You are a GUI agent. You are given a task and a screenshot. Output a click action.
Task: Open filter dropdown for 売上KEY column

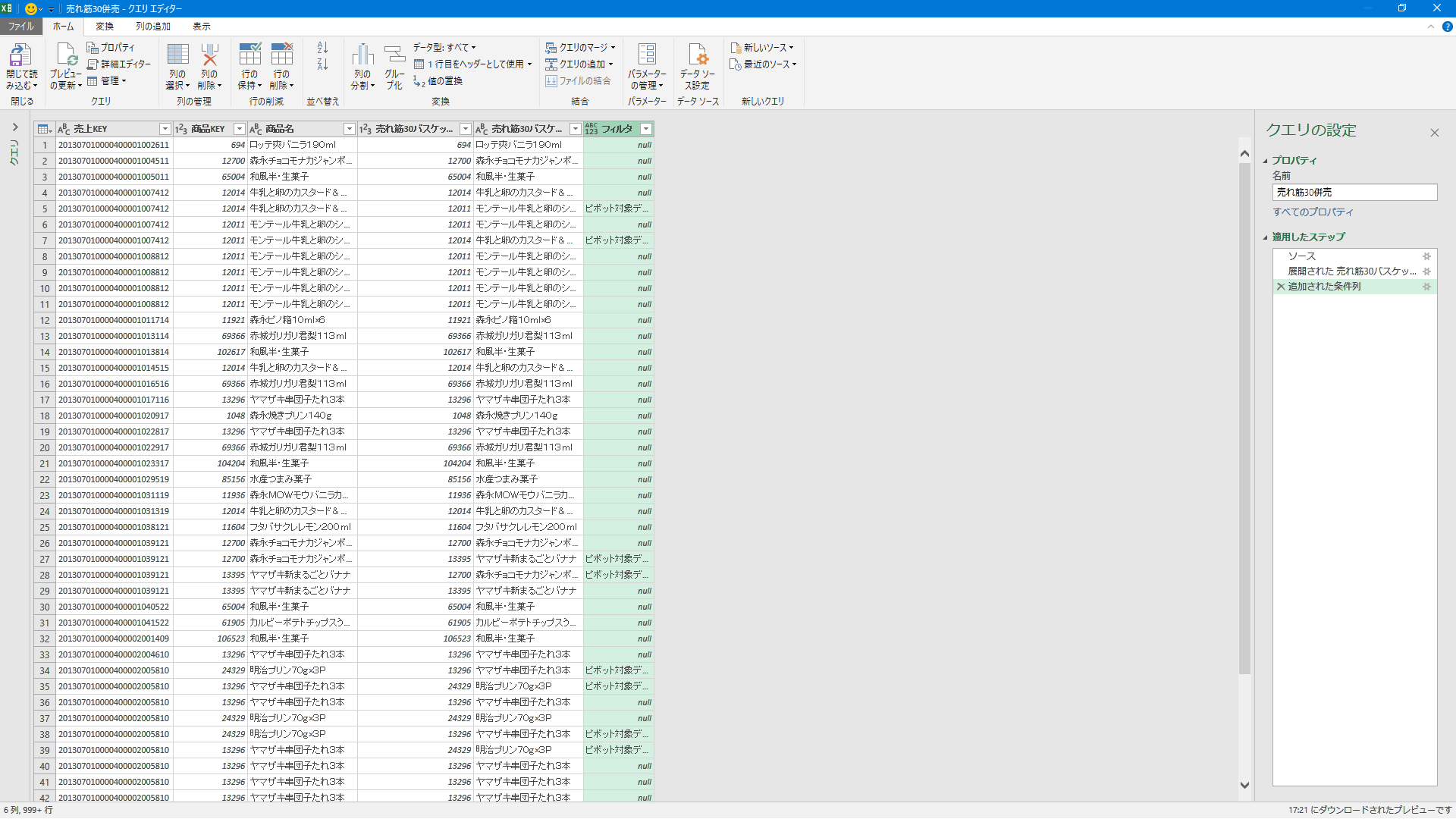(x=165, y=129)
